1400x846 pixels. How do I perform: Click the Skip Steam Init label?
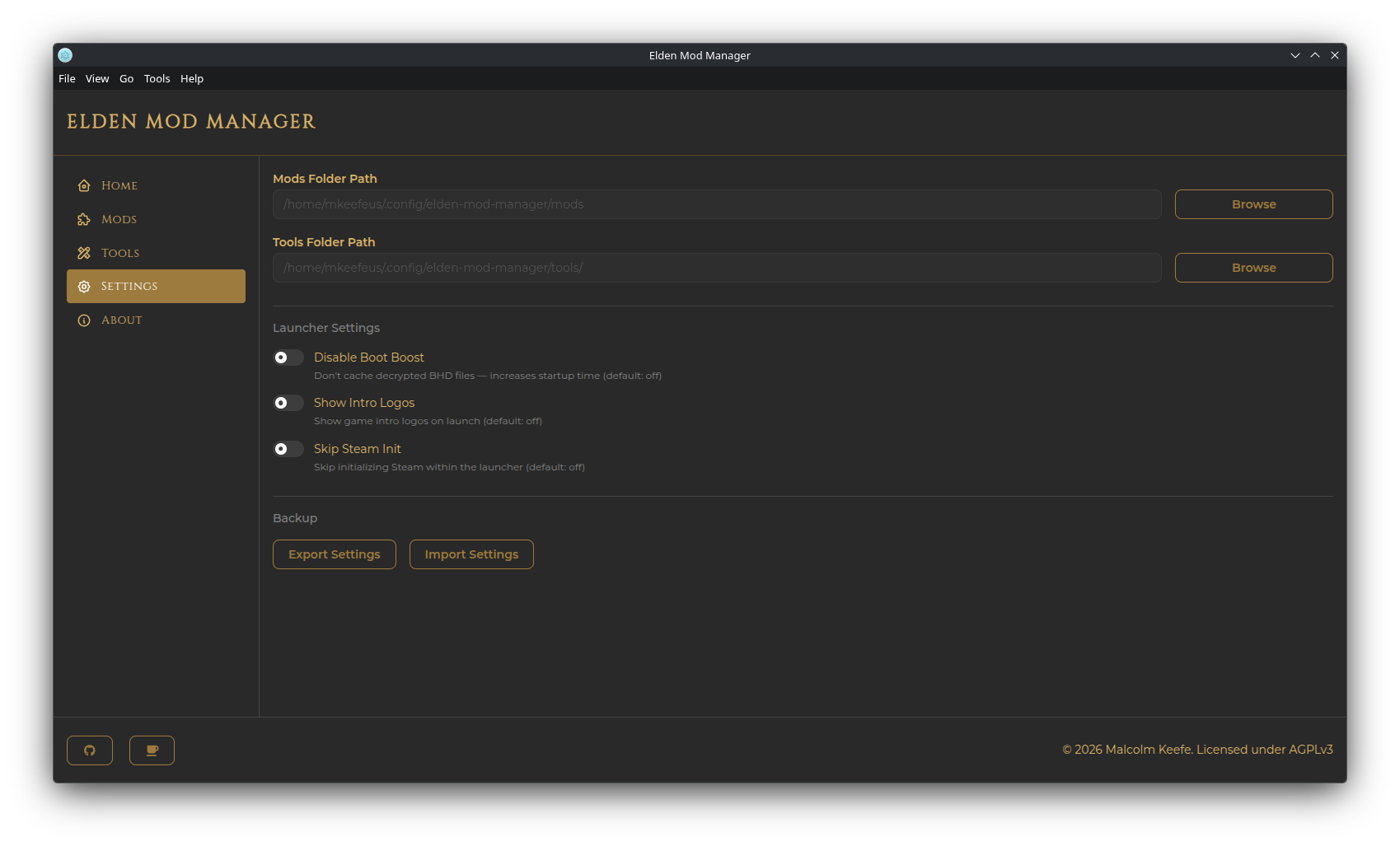click(x=358, y=449)
